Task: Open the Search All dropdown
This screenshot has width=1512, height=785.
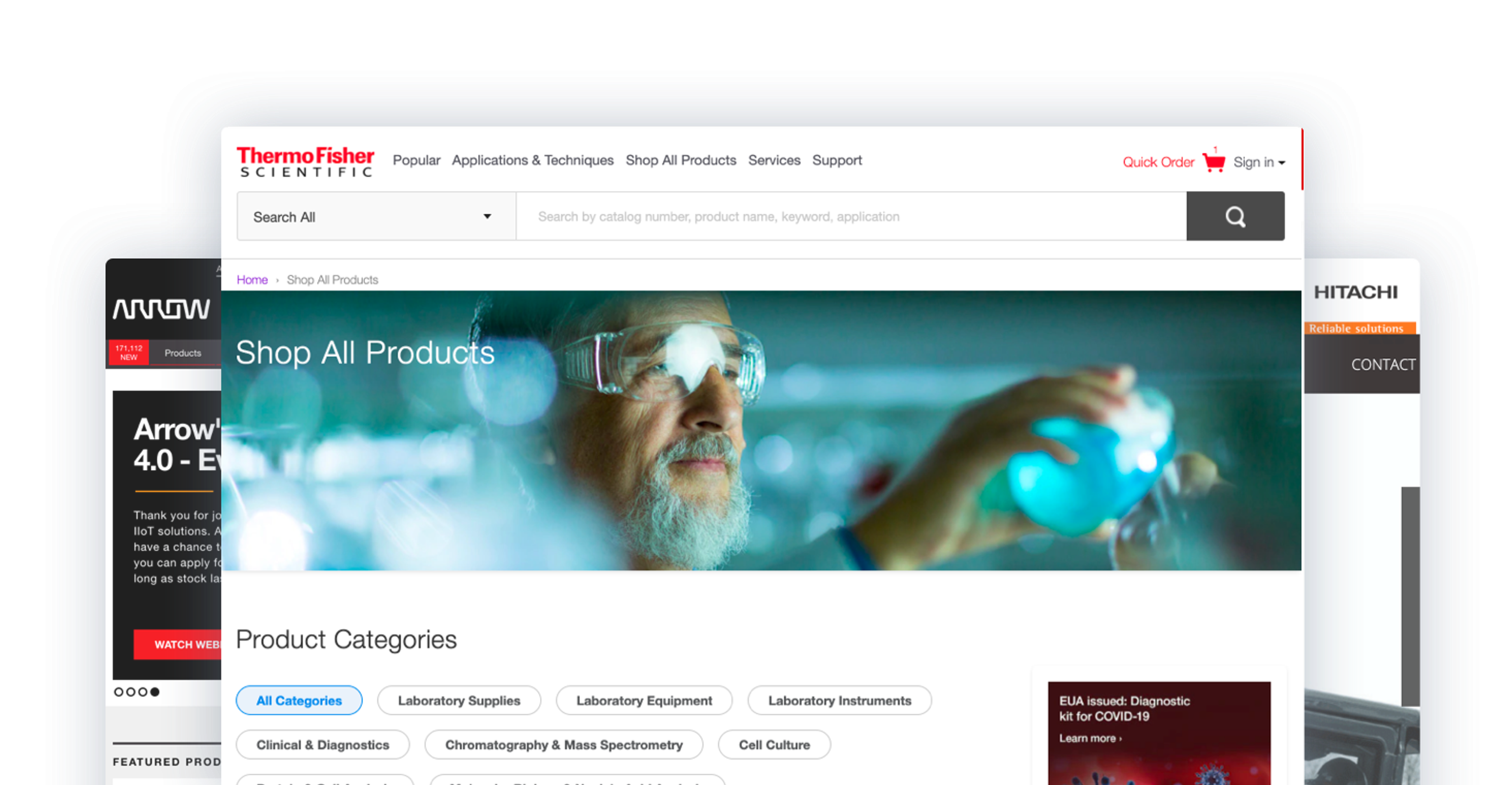Action: [376, 217]
